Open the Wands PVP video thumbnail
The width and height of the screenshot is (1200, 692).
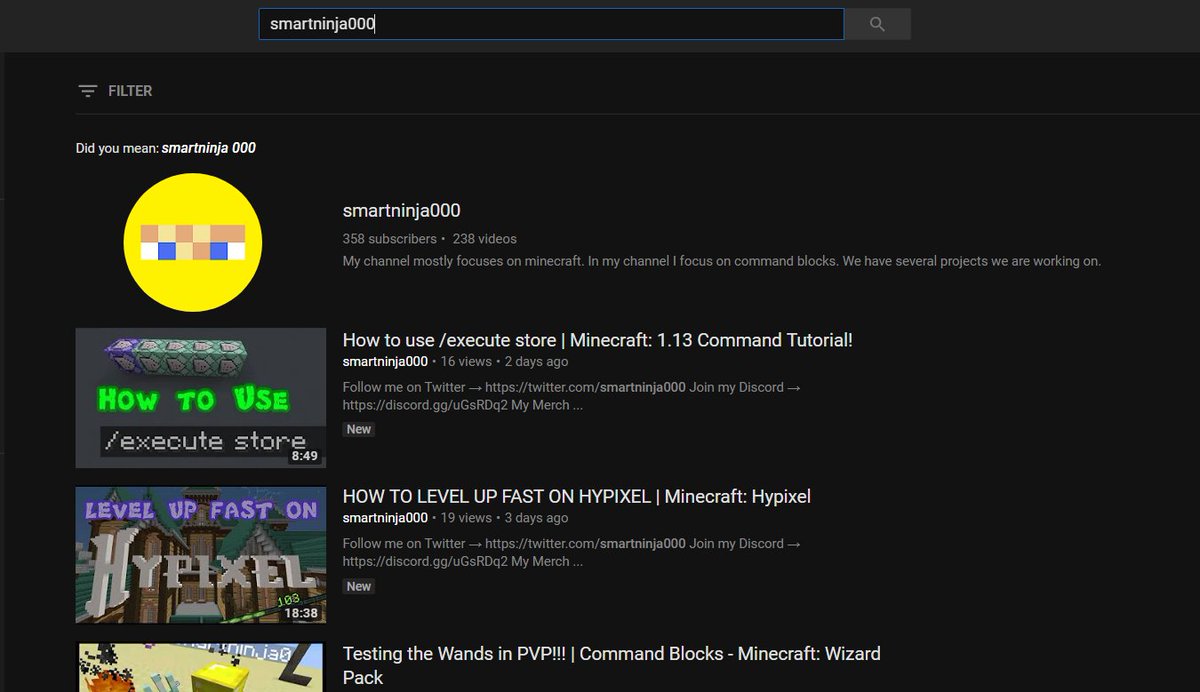[x=201, y=667]
